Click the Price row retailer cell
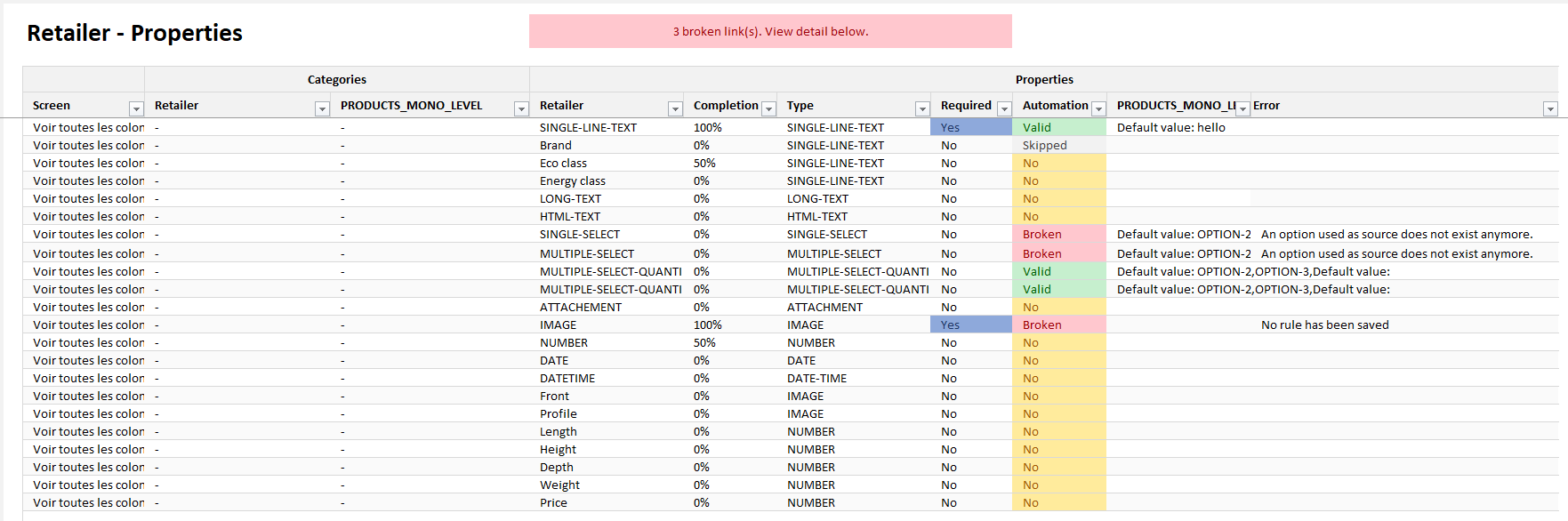 coord(553,503)
